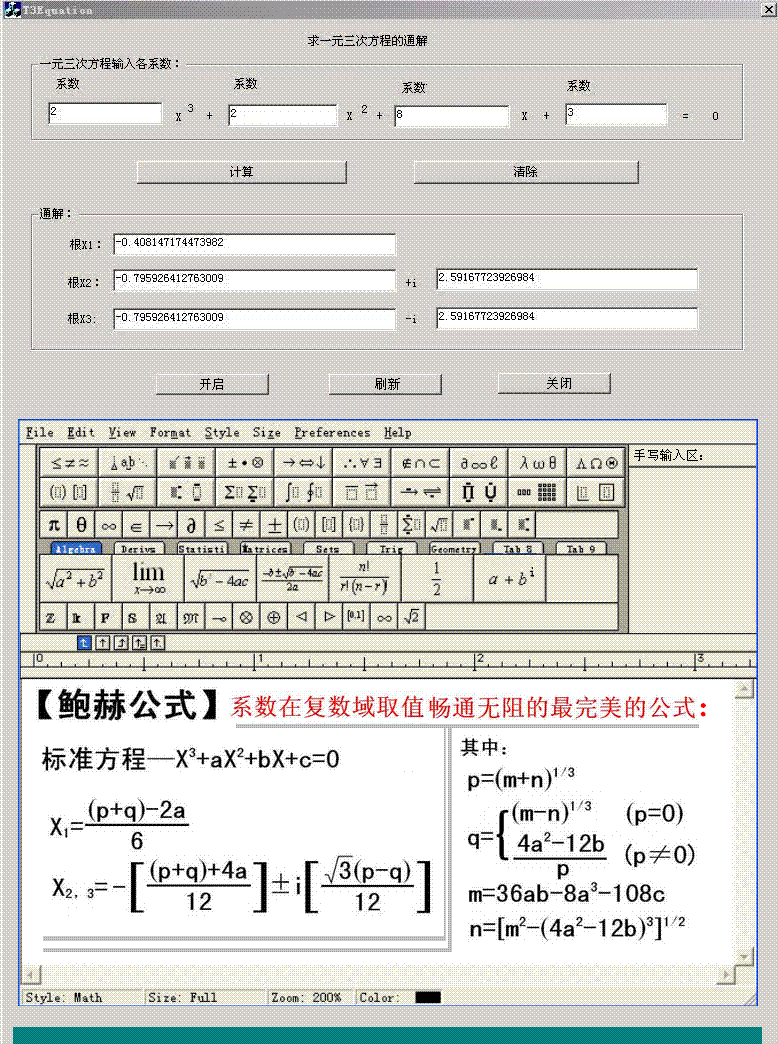Insert the one-half fraction expression

[436, 579]
